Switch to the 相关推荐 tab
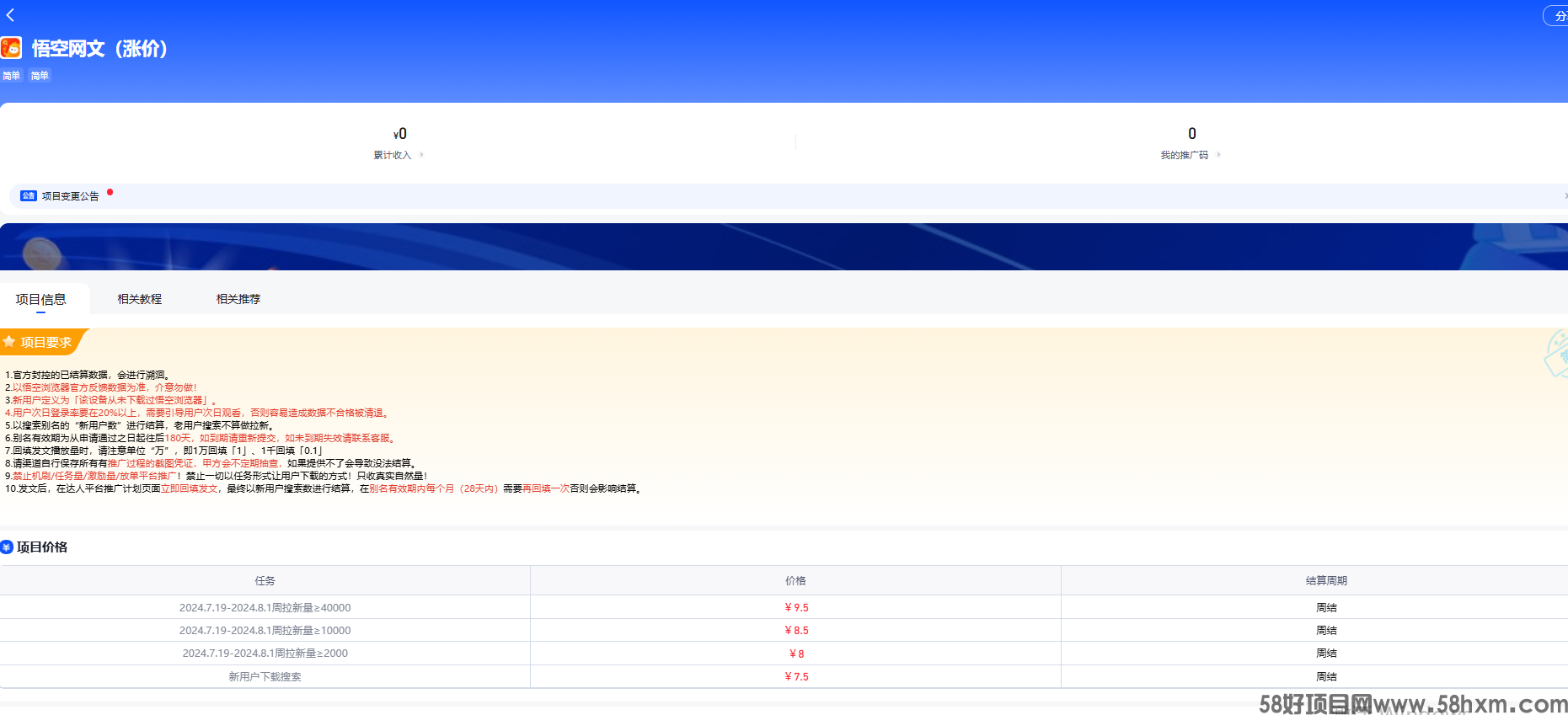 pyautogui.click(x=238, y=299)
